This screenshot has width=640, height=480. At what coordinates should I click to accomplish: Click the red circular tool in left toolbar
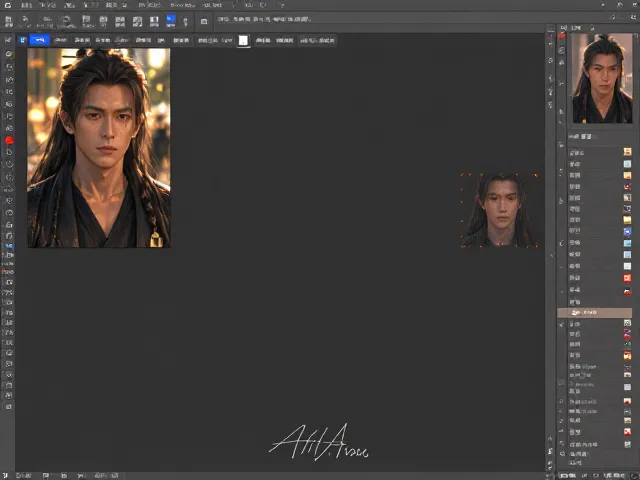[x=9, y=140]
